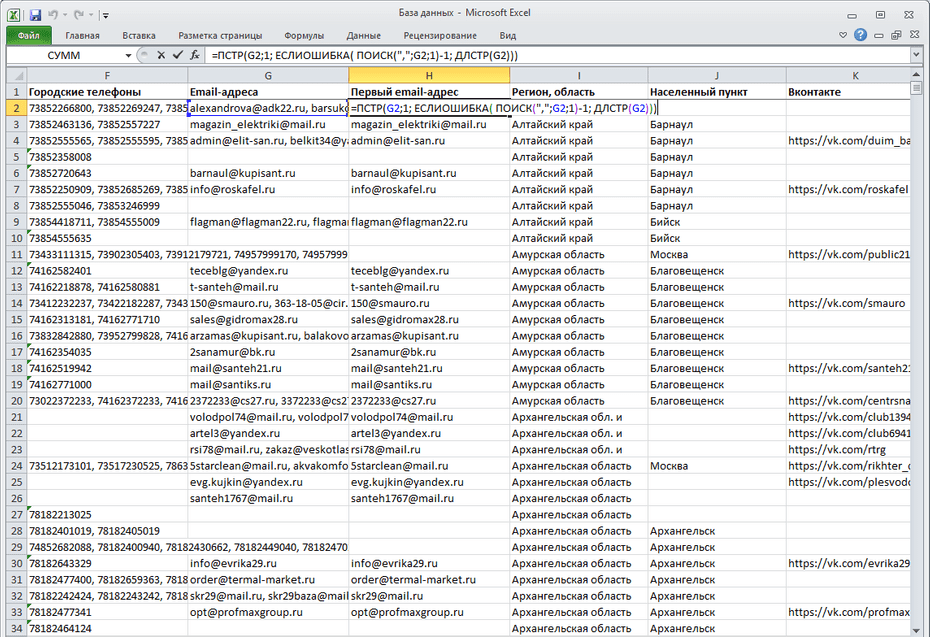Click cell 'Городские телефоны'
Screen dimensions: 930x637
107,92
